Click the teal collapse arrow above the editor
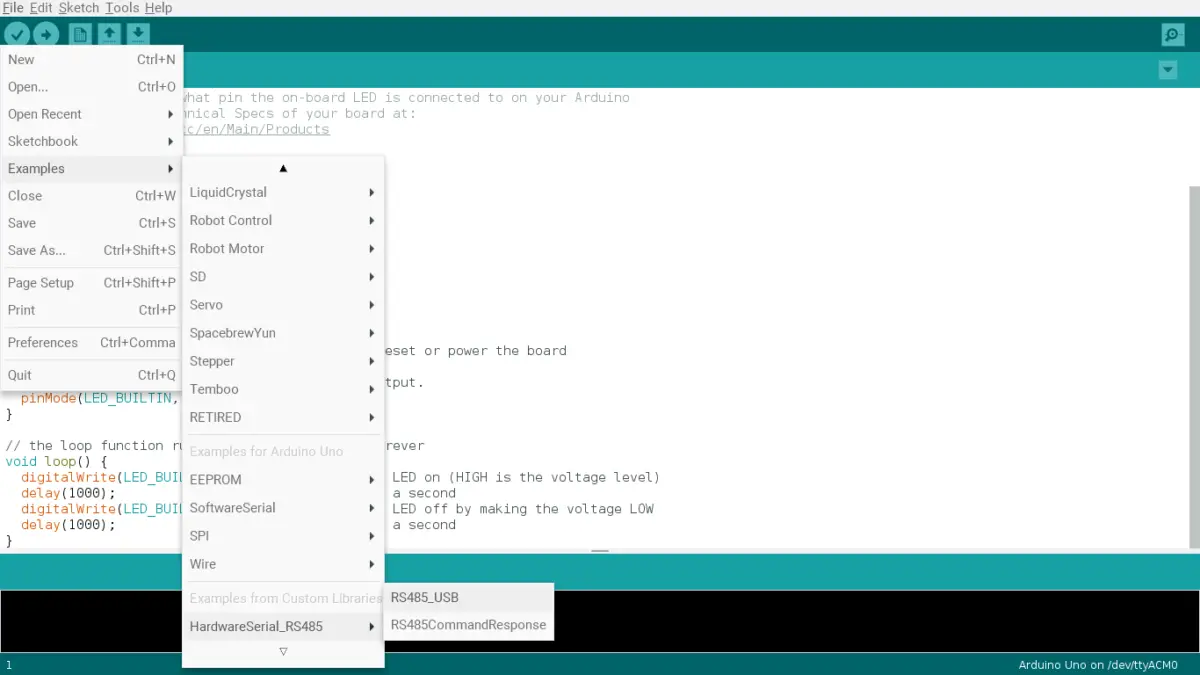1200x675 pixels. point(1168,70)
